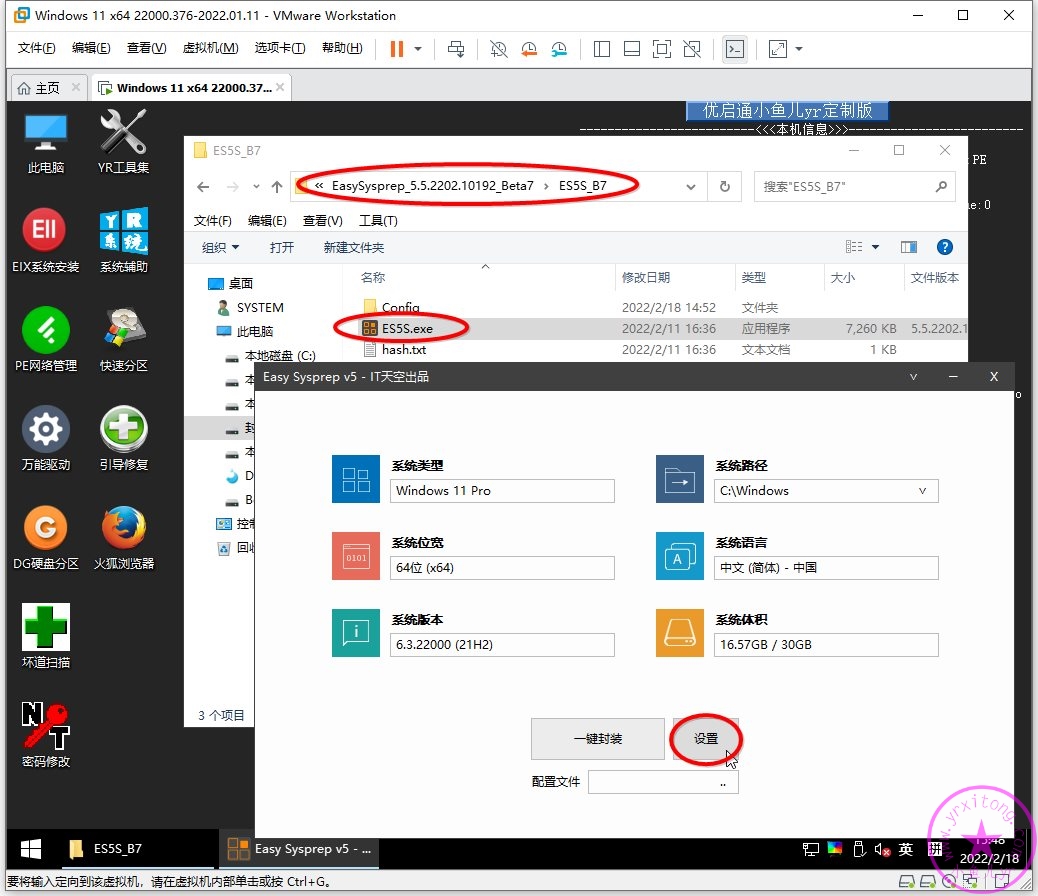Click the 英 input language tray indicator
This screenshot has height=896, width=1038.
(x=906, y=849)
